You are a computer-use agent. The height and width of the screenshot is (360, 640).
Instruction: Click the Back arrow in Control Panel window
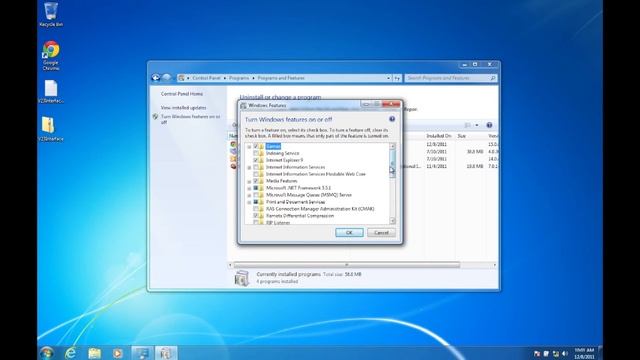(156, 78)
